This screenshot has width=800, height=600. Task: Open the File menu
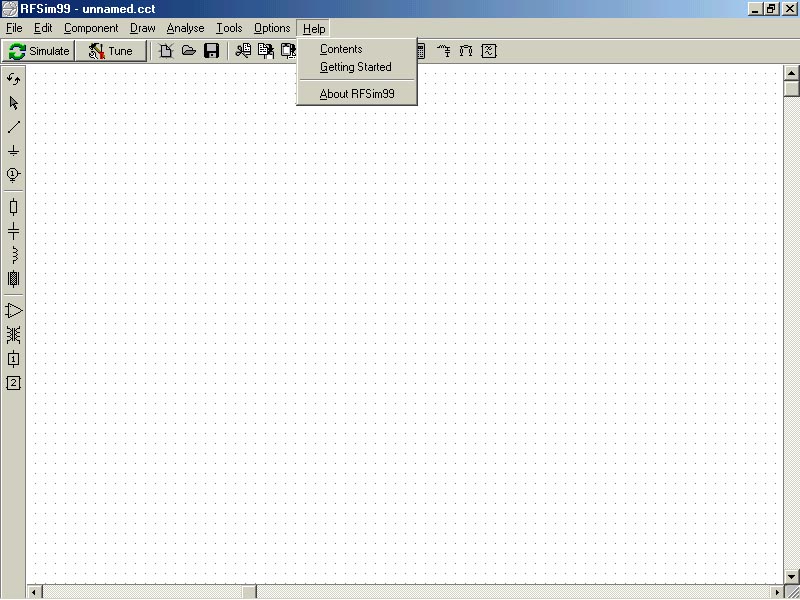14,28
